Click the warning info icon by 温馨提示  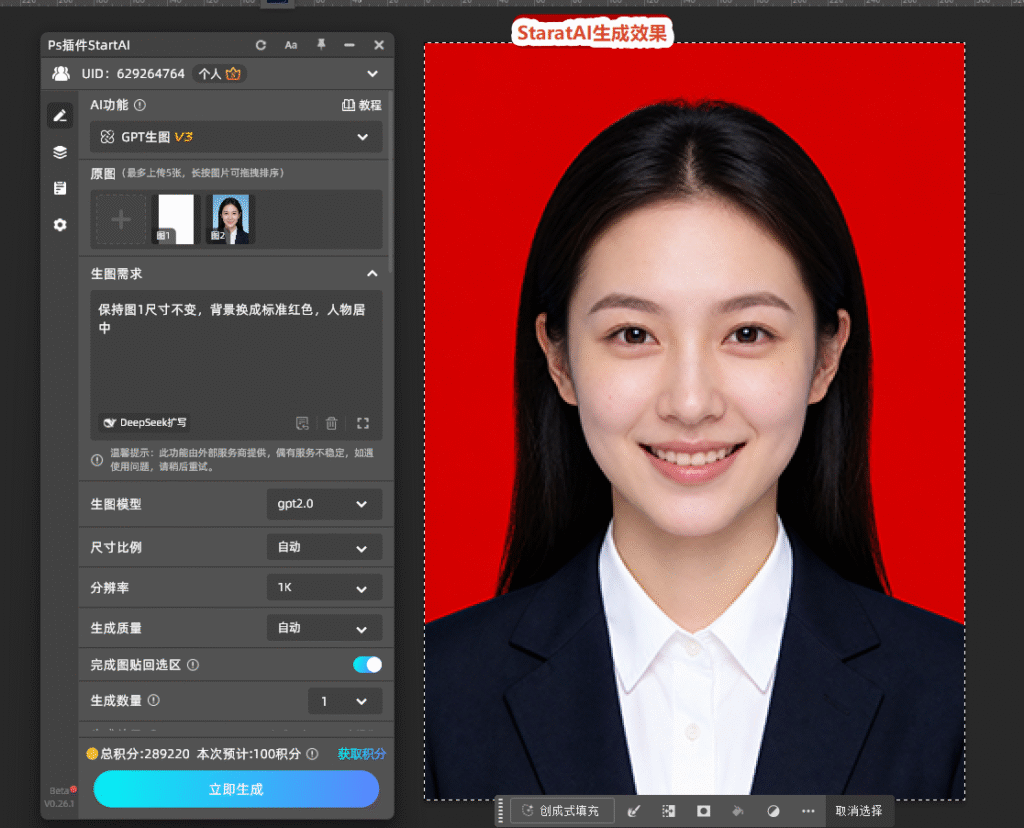tap(97, 460)
